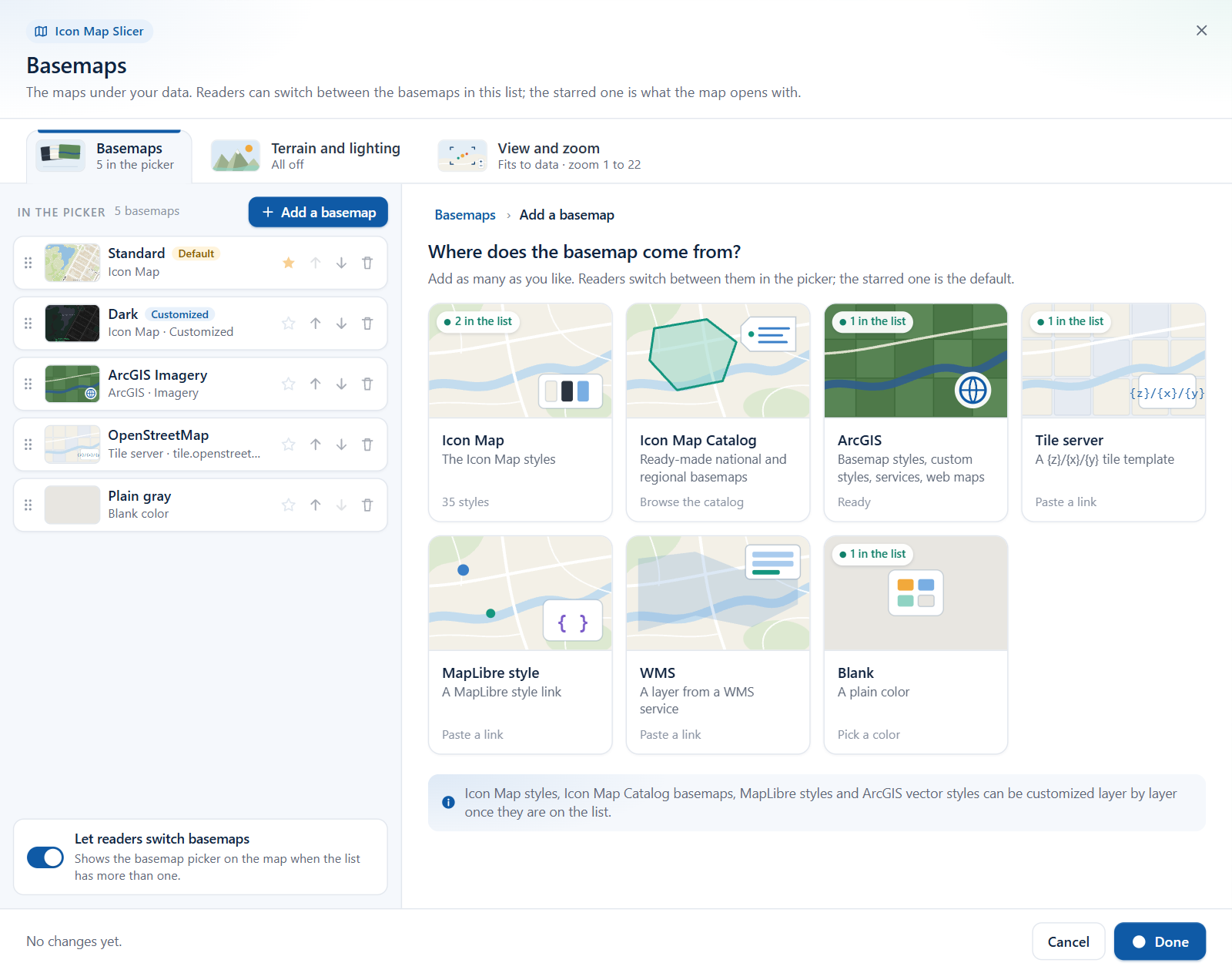Choose the ArcGIS source card
Screen dimensions: 1232x973
916,412
